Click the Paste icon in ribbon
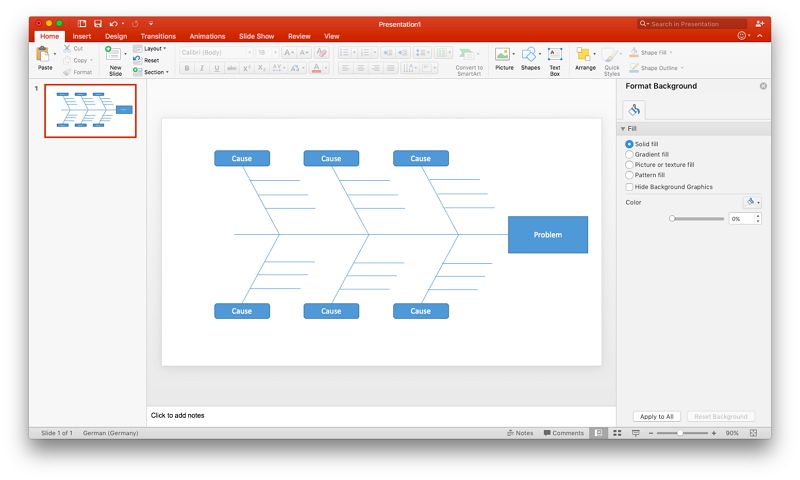 [x=45, y=55]
